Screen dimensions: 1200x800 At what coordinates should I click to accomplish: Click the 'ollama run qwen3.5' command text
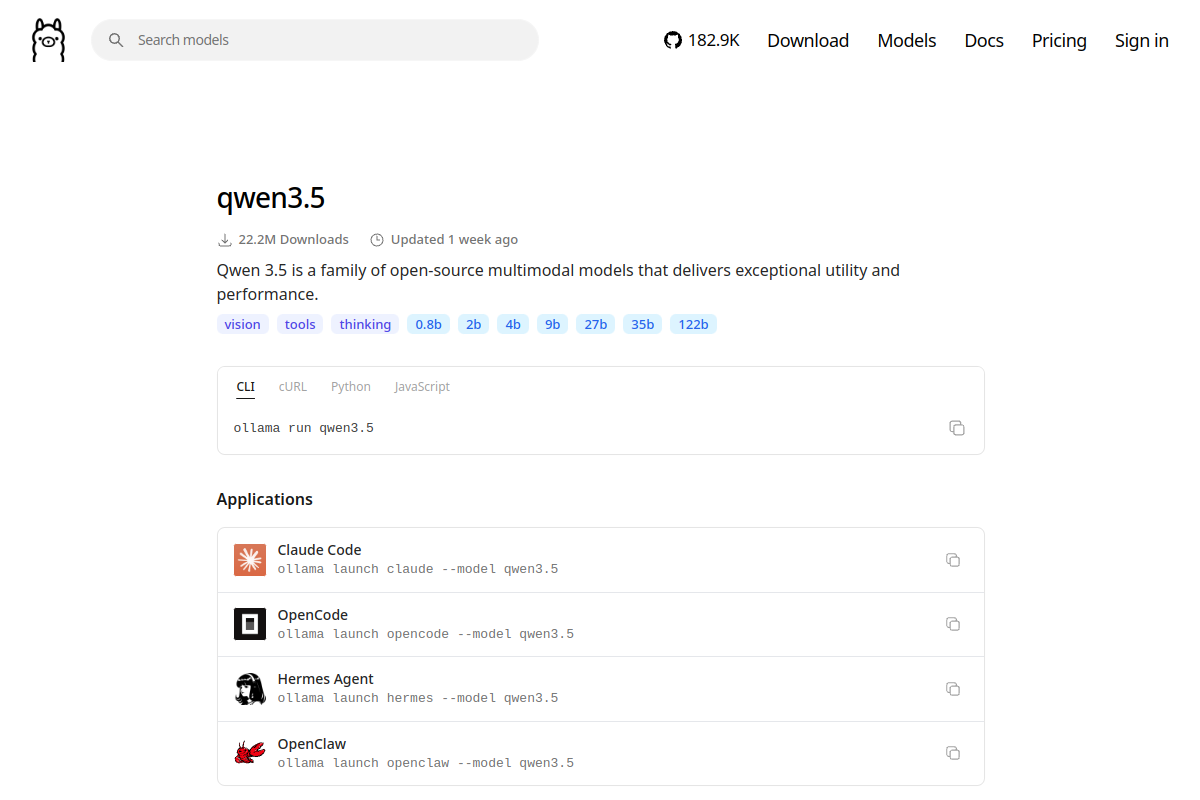pyautogui.click(x=304, y=428)
